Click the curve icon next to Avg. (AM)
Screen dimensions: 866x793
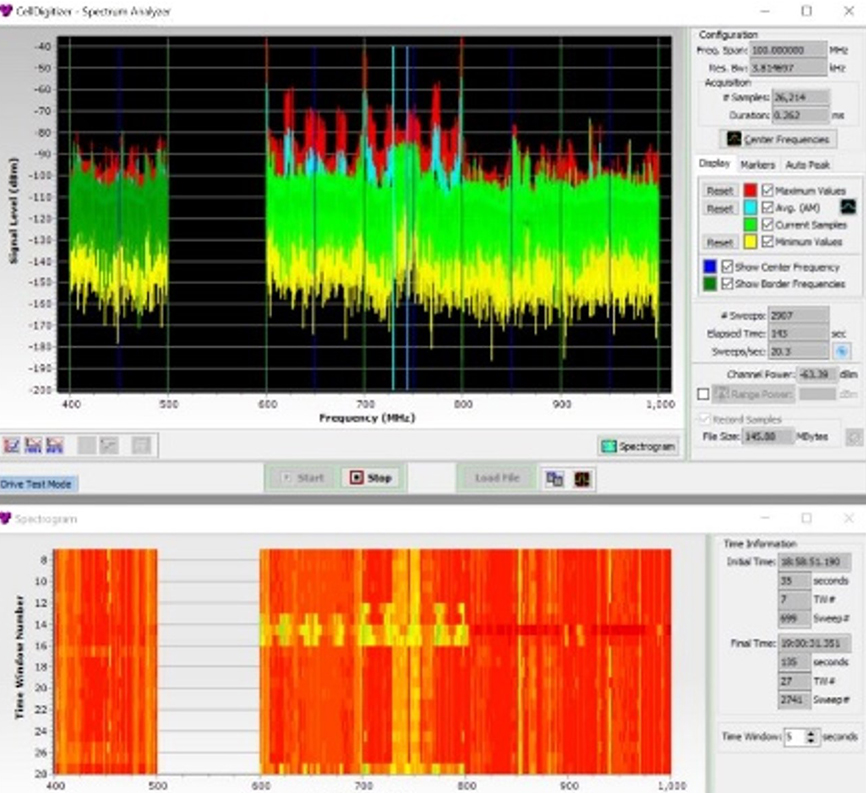pos(848,208)
